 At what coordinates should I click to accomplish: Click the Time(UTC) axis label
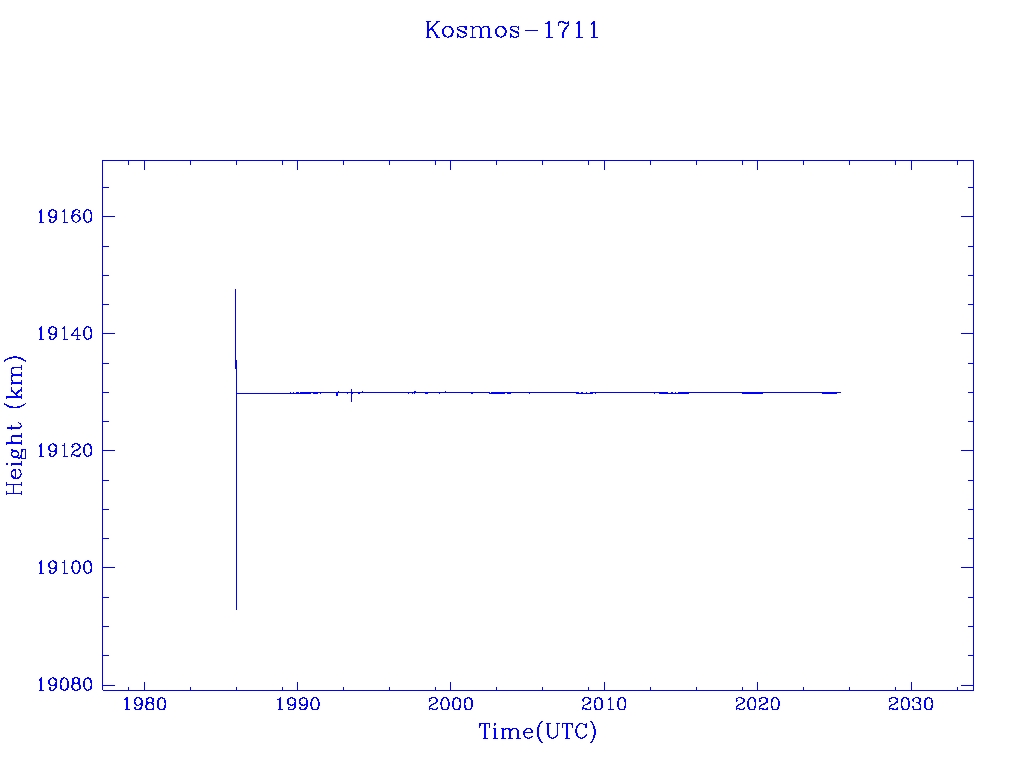pos(537,731)
